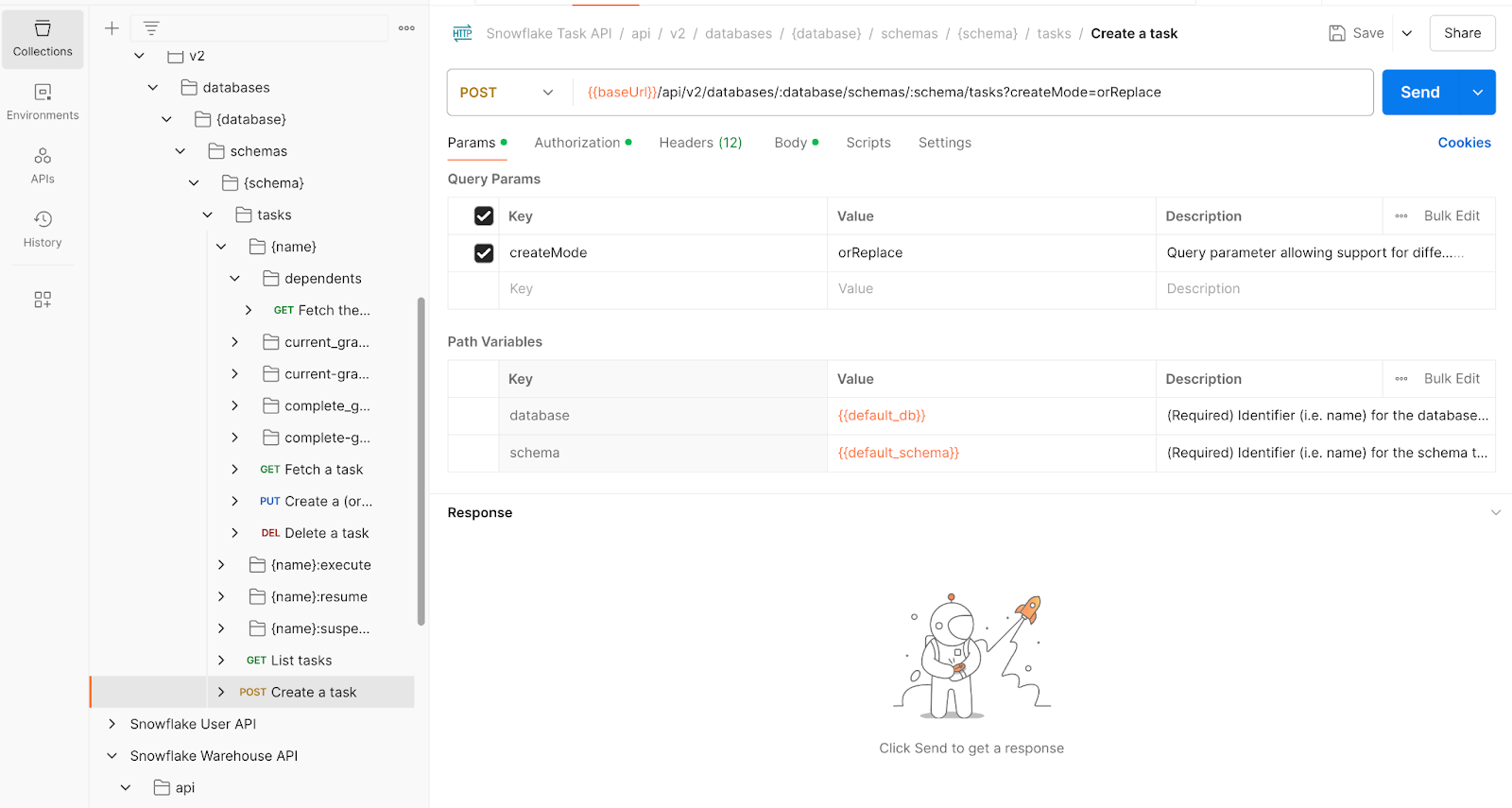The image size is (1512, 808).
Task: Open the Cookies link
Action: point(1464,143)
